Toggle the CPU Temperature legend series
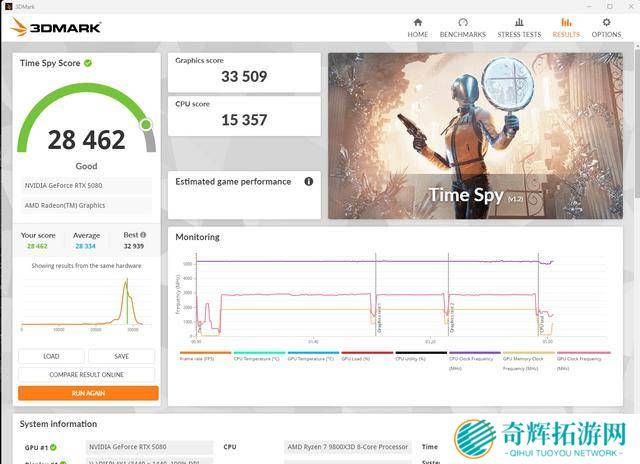This screenshot has width=640, height=464. 258,357
